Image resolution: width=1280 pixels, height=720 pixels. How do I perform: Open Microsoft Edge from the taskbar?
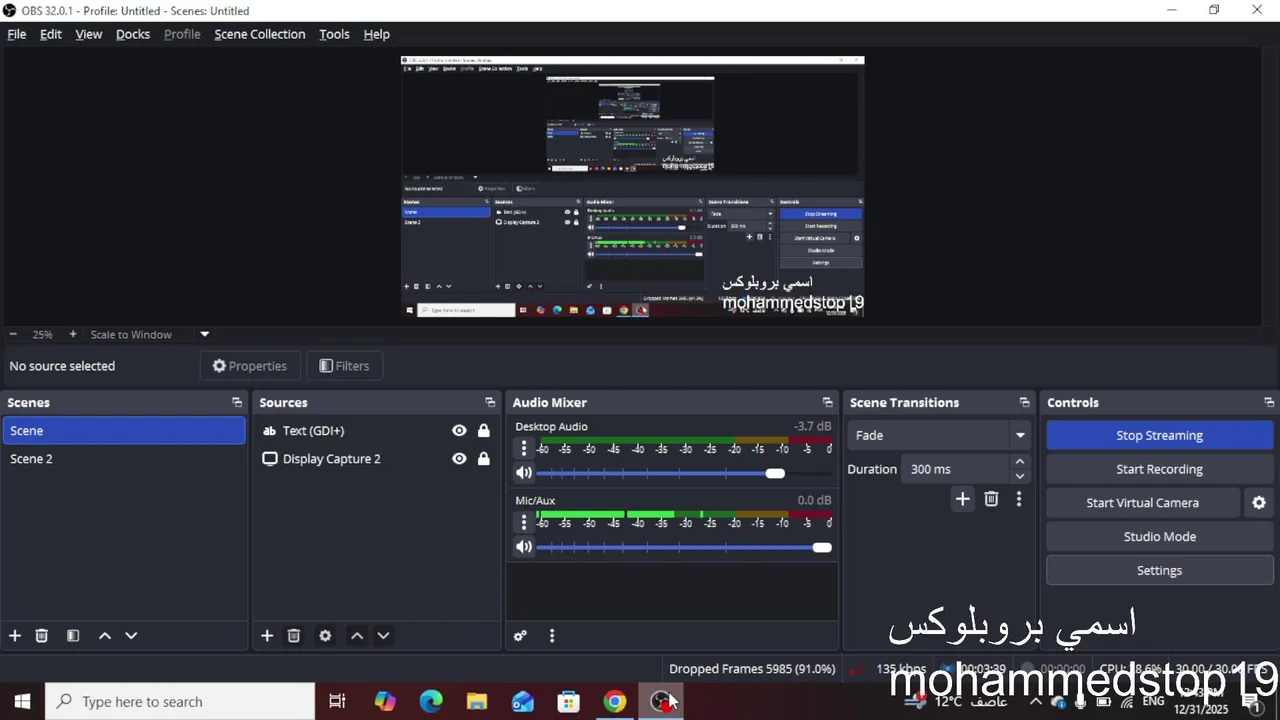tap(431, 702)
